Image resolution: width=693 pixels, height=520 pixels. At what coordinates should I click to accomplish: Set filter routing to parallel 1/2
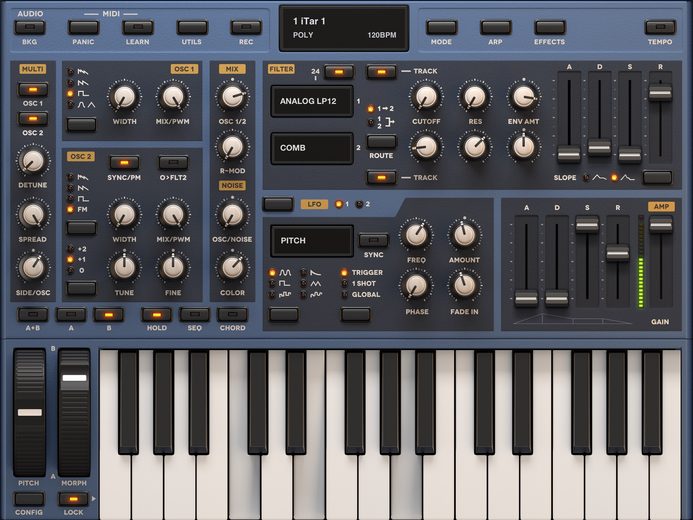(381, 122)
